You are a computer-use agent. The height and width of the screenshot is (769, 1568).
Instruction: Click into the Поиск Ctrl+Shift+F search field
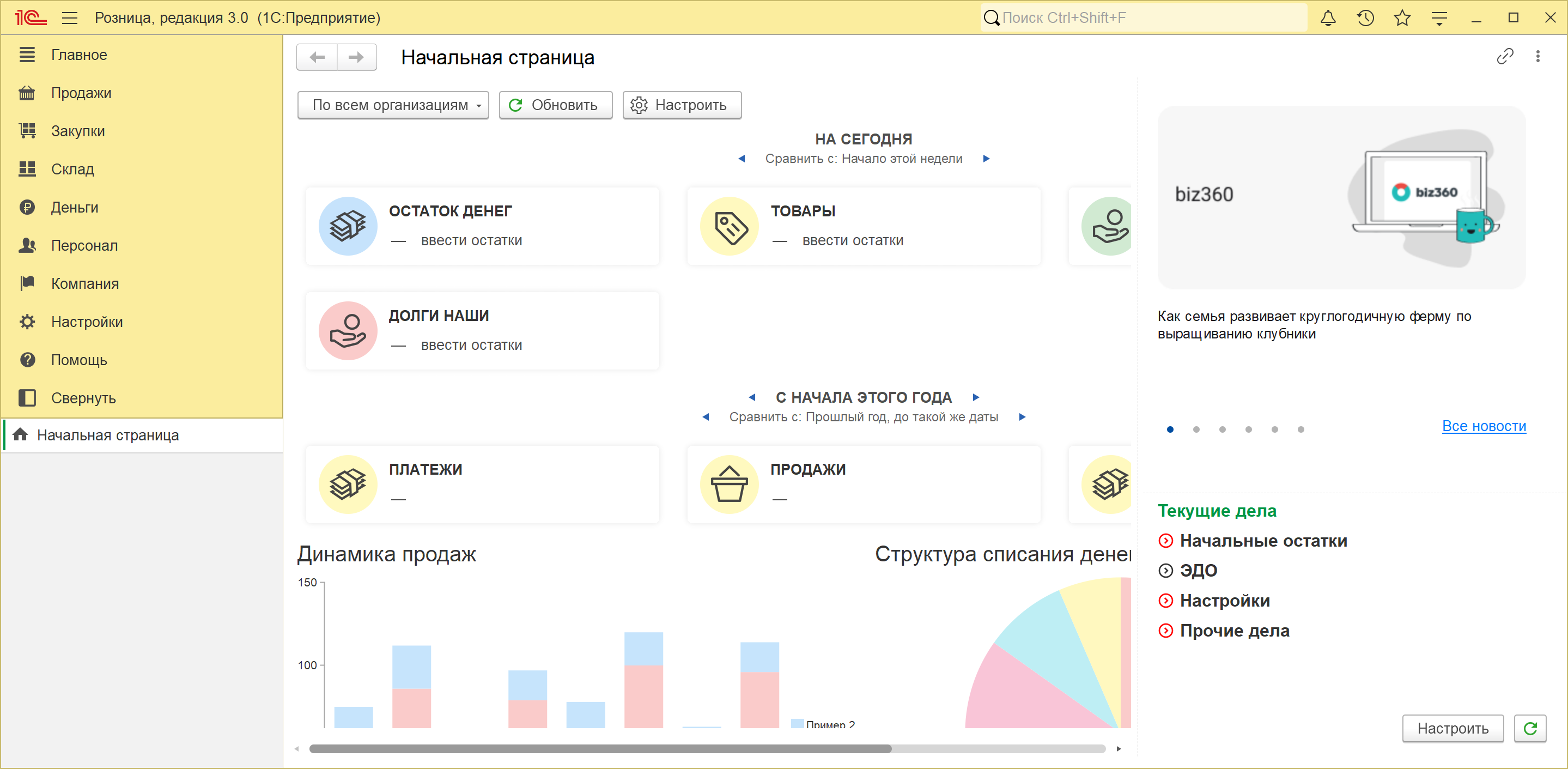click(x=1153, y=19)
